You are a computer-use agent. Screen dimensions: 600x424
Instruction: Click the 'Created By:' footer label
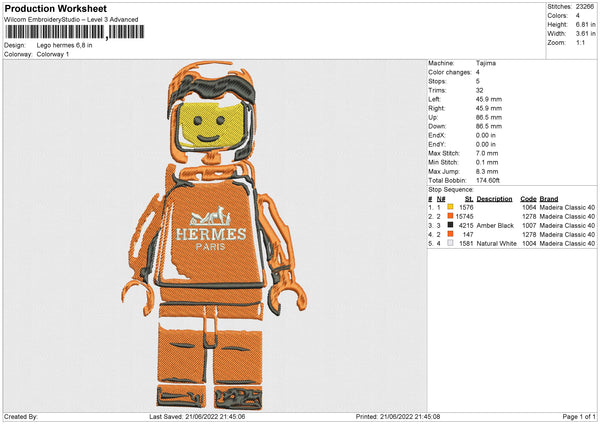[21, 416]
